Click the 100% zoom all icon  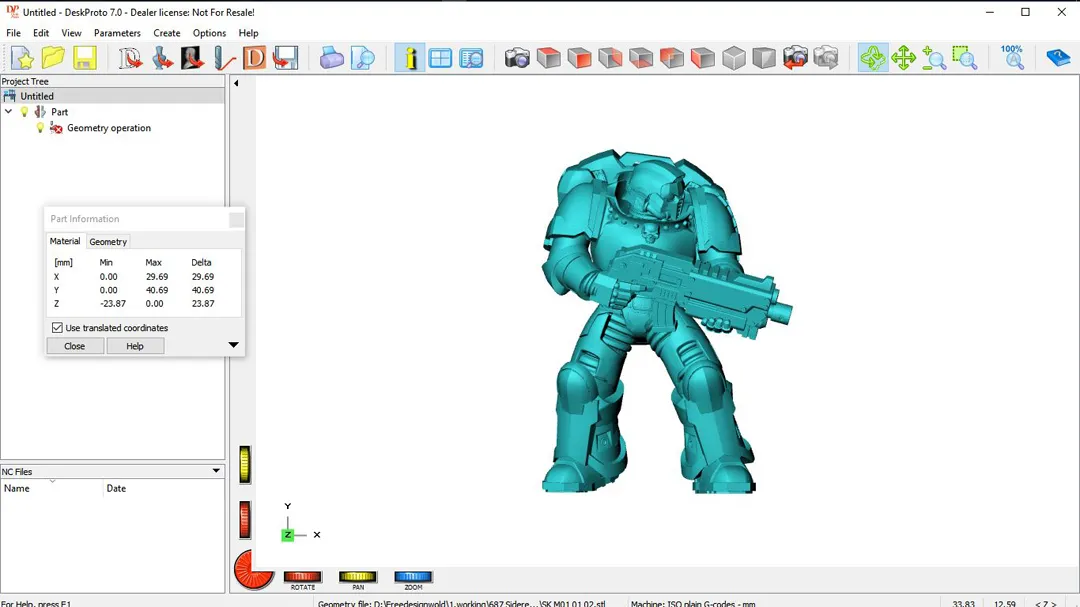tap(1012, 58)
